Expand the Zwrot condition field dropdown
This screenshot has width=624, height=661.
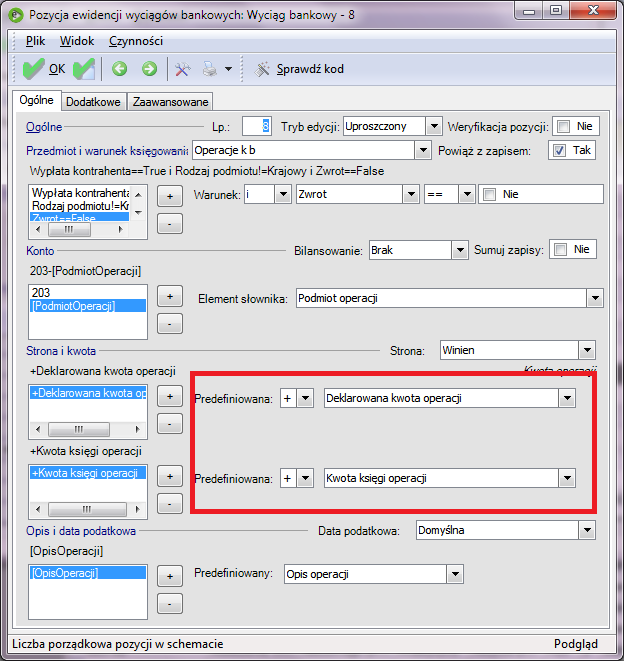tap(411, 194)
